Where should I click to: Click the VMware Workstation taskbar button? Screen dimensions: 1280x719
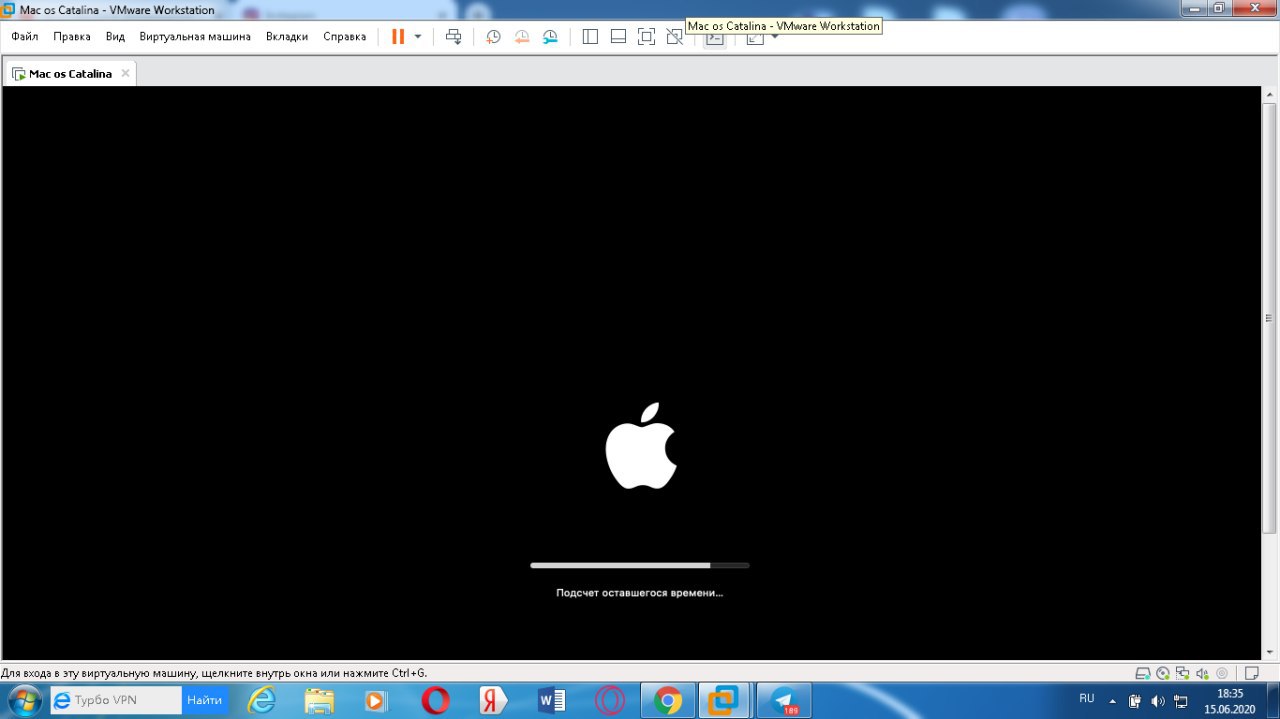[x=724, y=700]
